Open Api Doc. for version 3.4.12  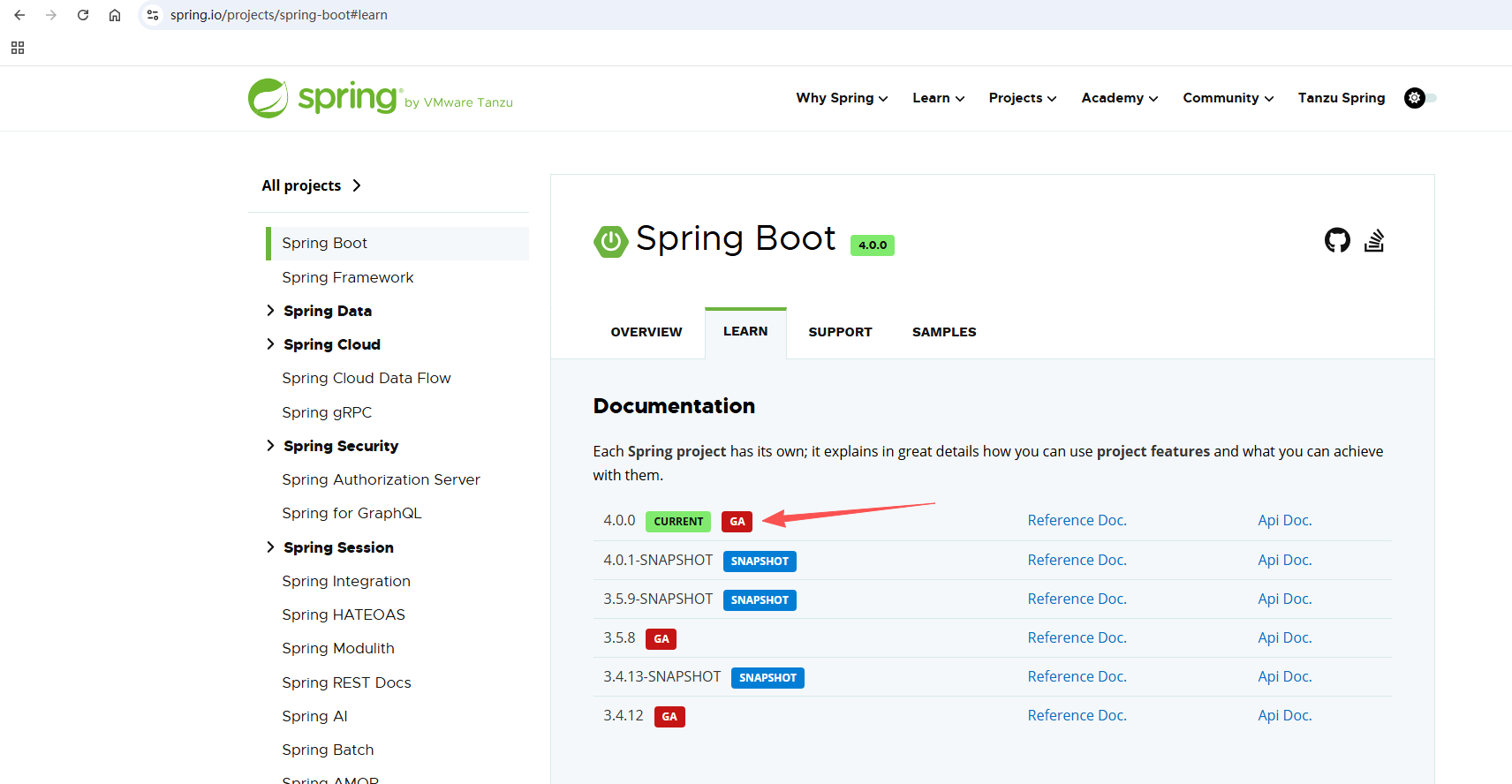coord(1284,715)
